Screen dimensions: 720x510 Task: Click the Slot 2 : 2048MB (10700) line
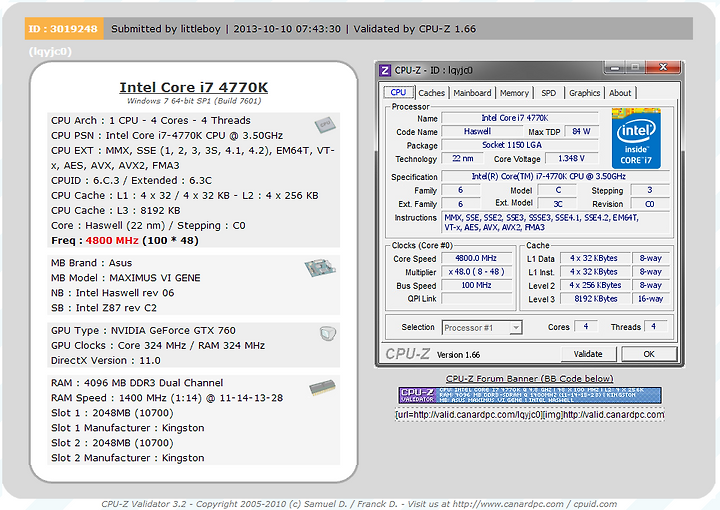coord(112,443)
